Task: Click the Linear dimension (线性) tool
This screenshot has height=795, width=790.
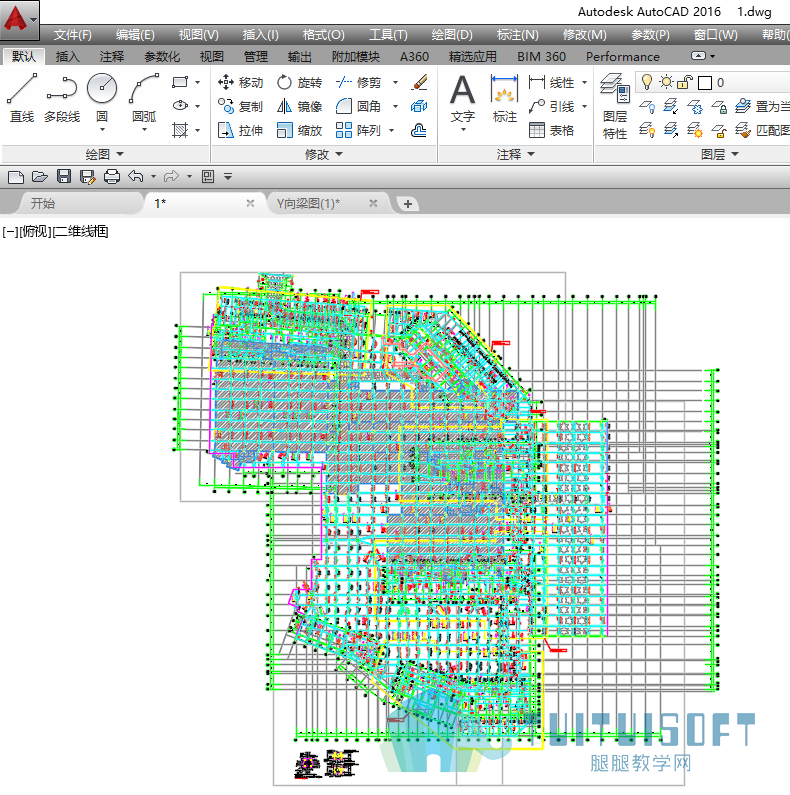Action: (x=551, y=82)
